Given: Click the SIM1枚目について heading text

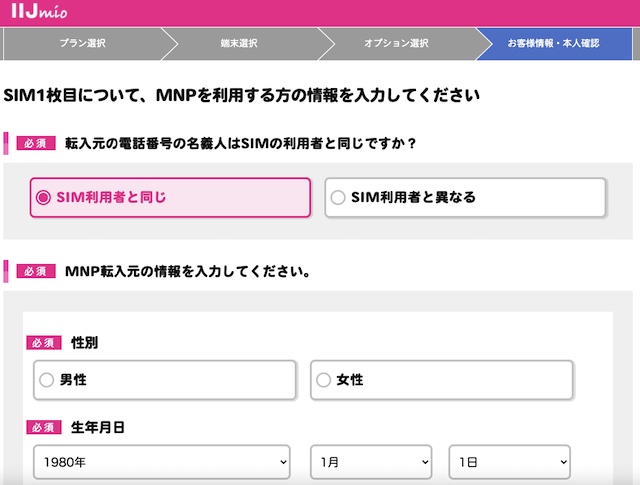Looking at the screenshot, I should coord(241,96).
